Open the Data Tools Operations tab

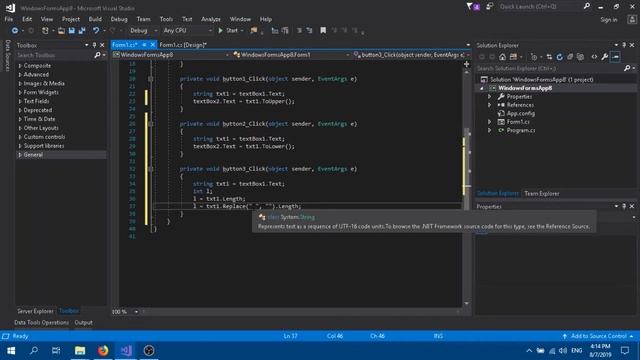[x=41, y=323]
